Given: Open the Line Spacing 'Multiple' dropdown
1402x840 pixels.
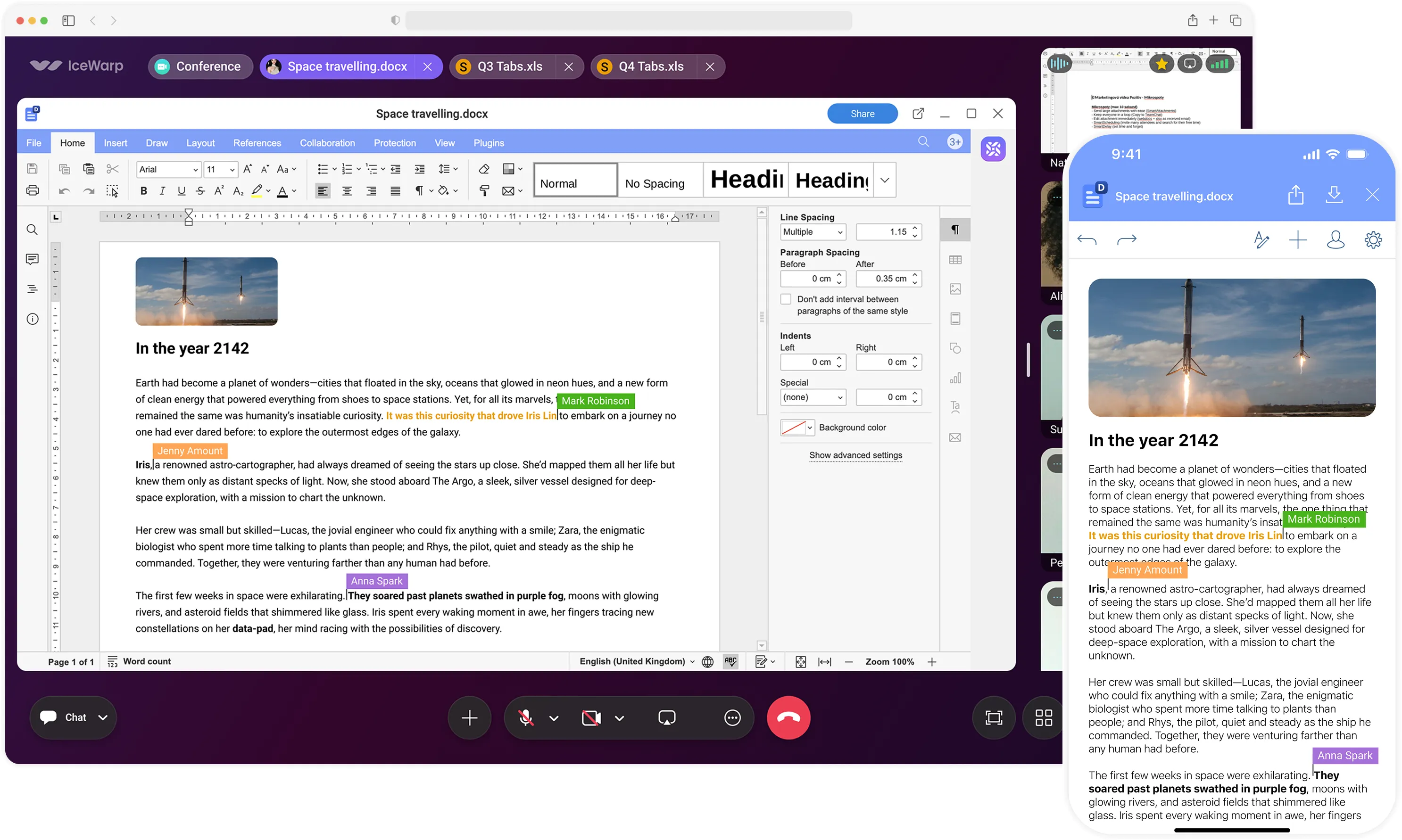Looking at the screenshot, I should pyautogui.click(x=813, y=232).
